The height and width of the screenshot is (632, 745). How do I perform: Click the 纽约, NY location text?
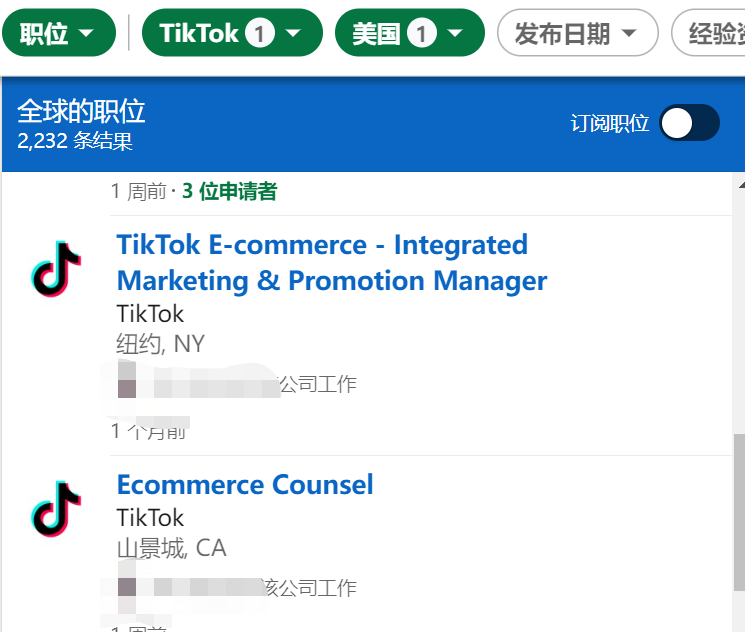click(x=160, y=344)
